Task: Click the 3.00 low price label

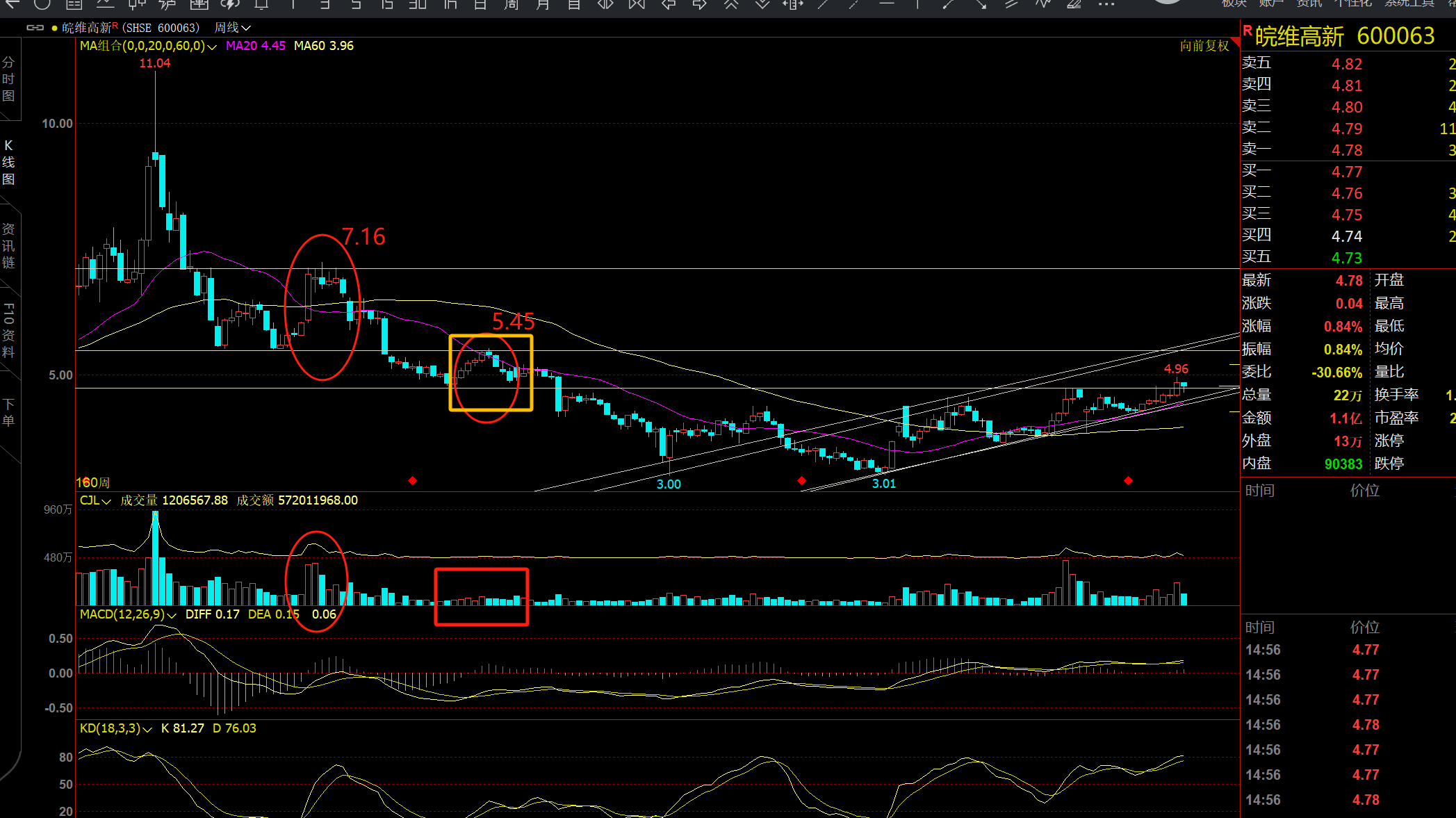Action: click(669, 484)
